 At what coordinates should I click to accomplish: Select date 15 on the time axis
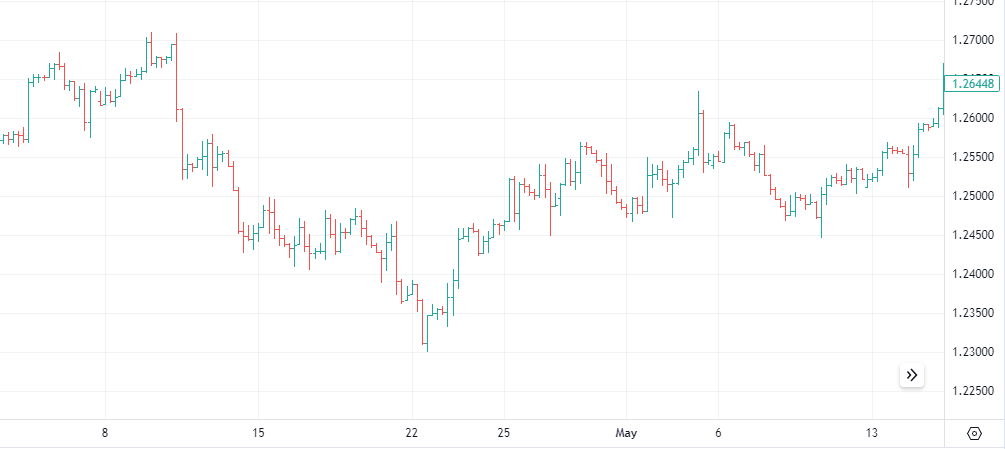[x=258, y=433]
